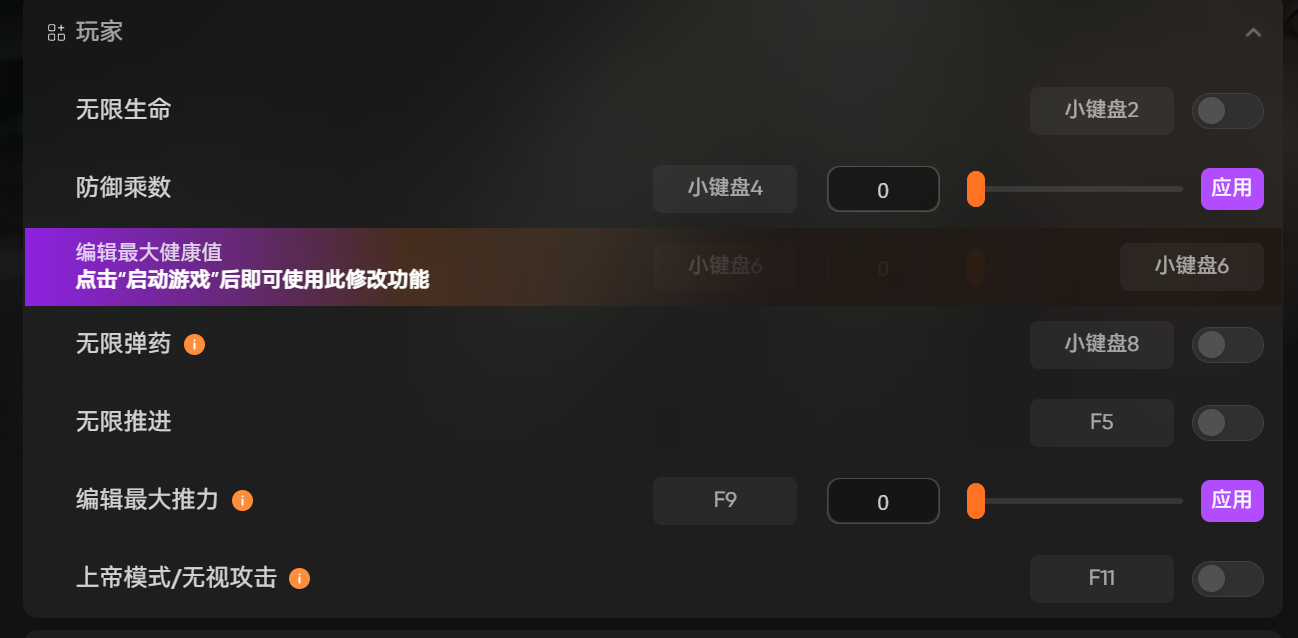Enable 上帝模式/无视攻击 toggle

click(x=1227, y=579)
